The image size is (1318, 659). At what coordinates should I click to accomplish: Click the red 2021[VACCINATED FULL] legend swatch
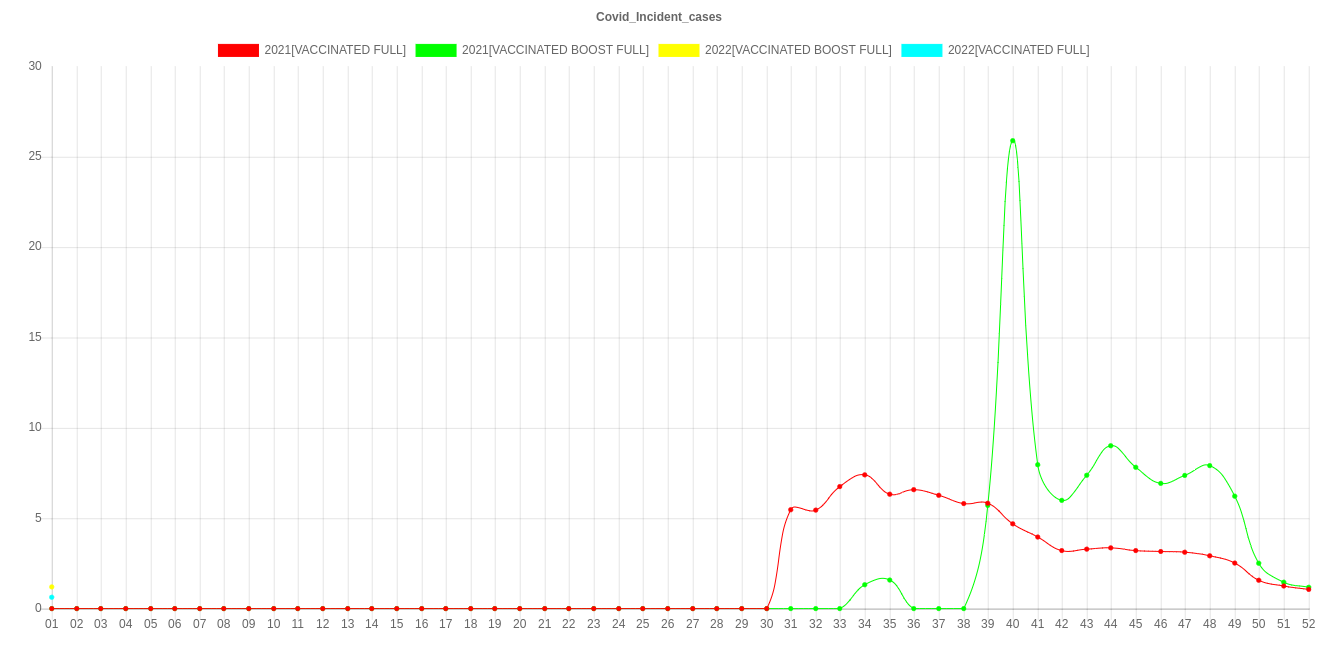[x=238, y=50]
